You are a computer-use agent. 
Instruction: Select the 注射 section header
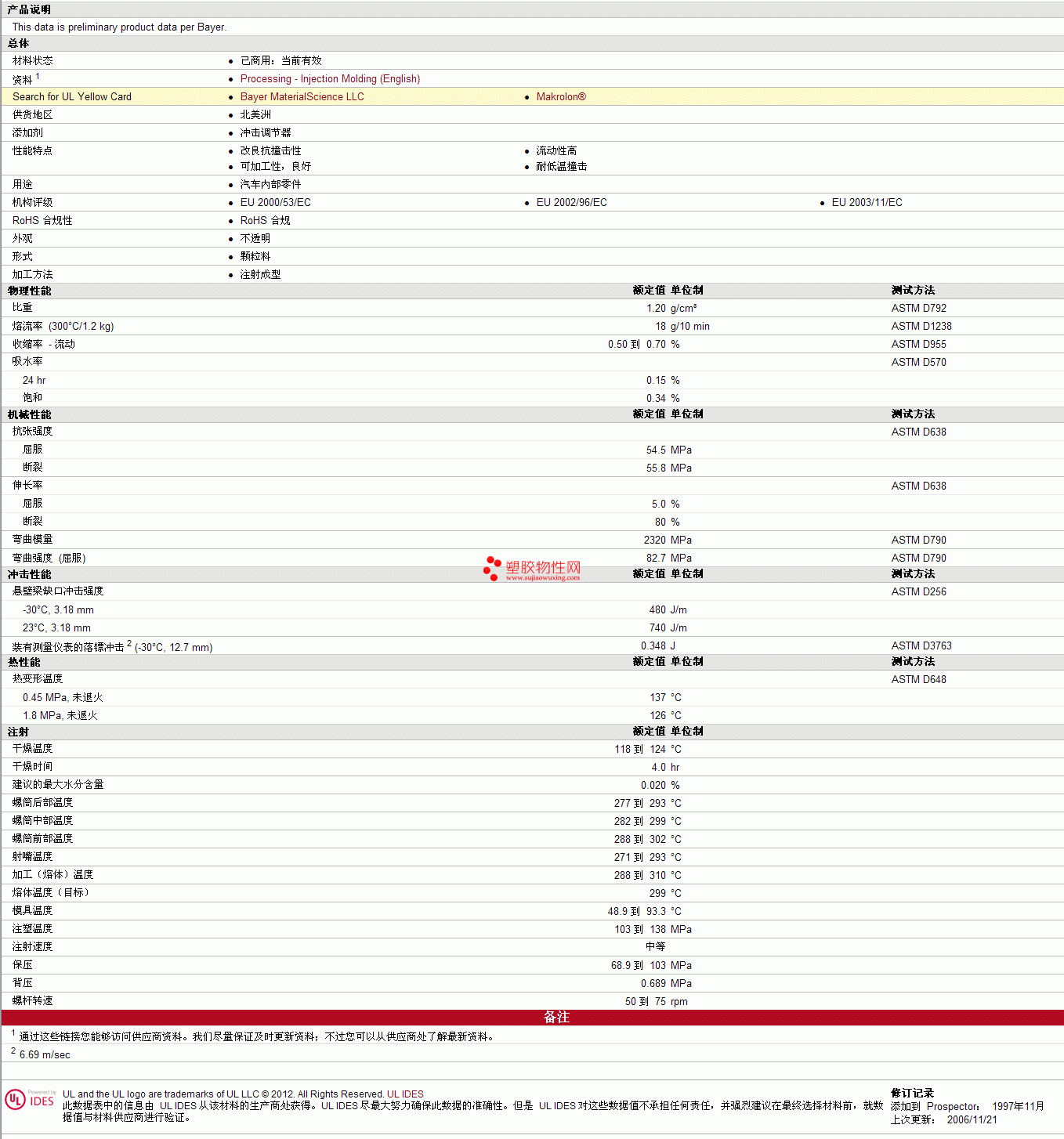[x=18, y=732]
